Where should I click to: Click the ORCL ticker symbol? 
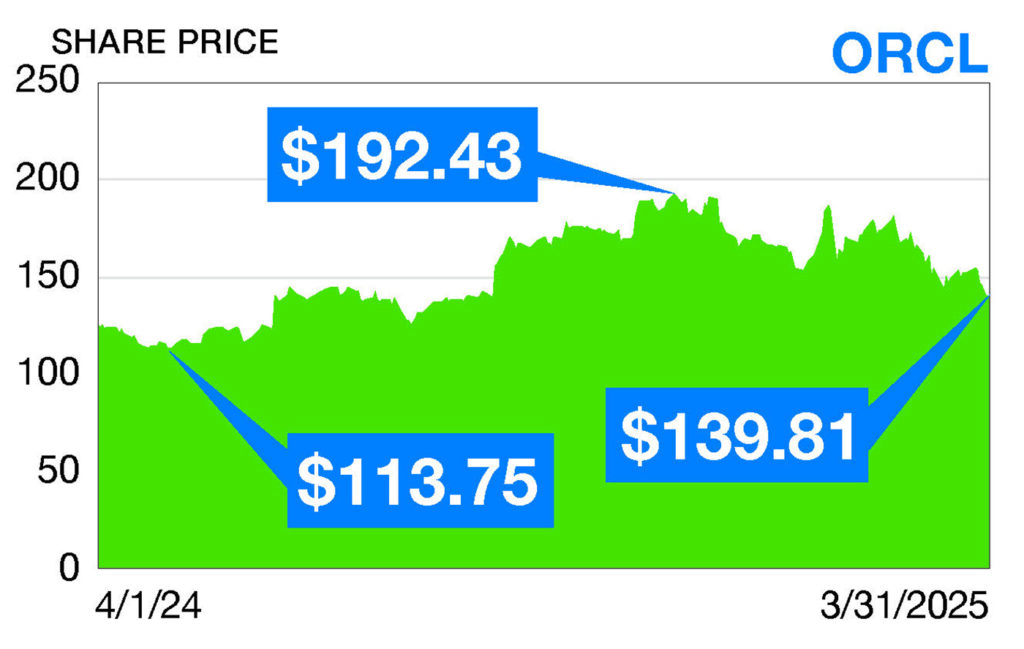pos(908,52)
